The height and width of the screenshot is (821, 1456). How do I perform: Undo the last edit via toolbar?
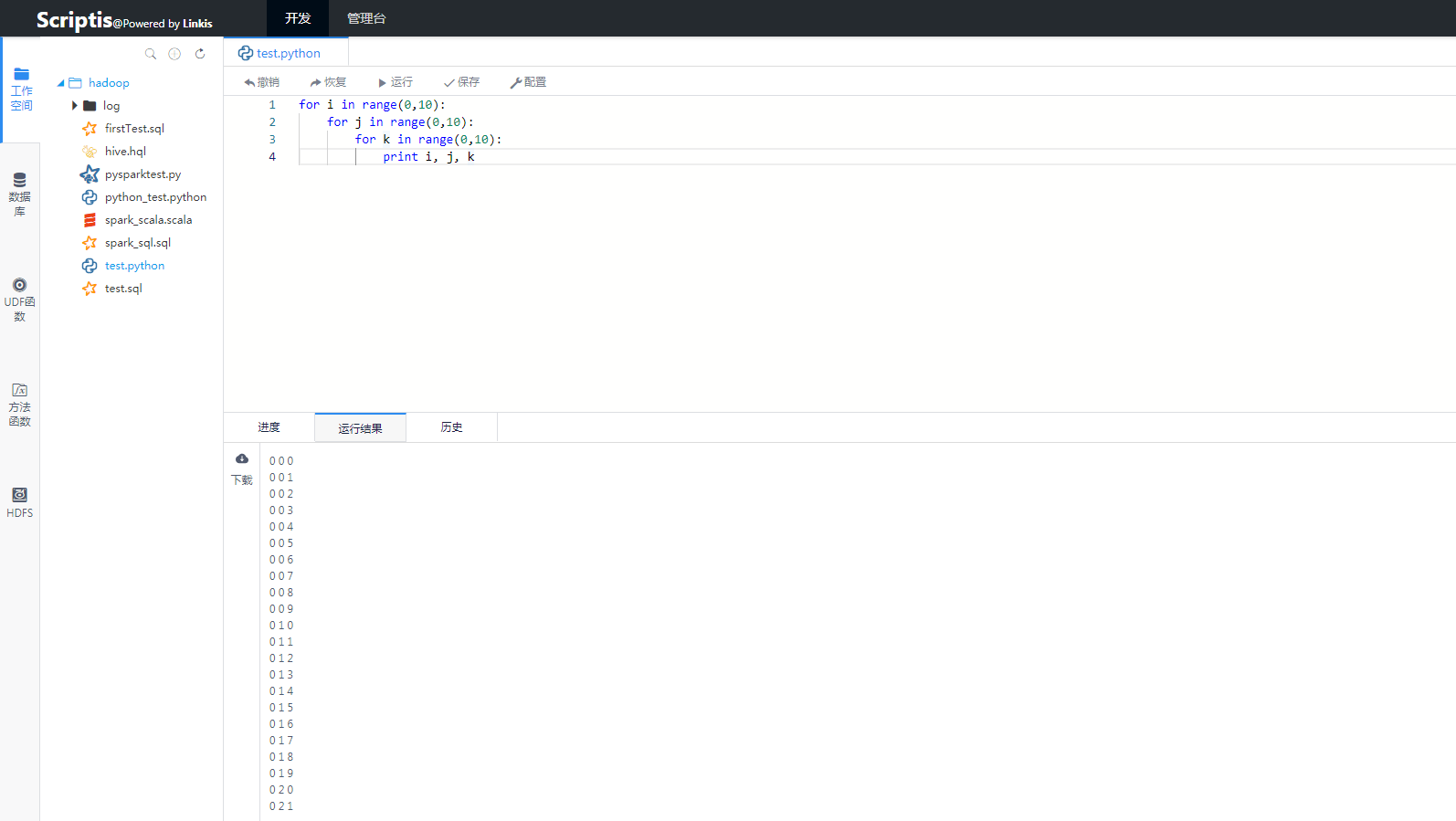[262, 82]
